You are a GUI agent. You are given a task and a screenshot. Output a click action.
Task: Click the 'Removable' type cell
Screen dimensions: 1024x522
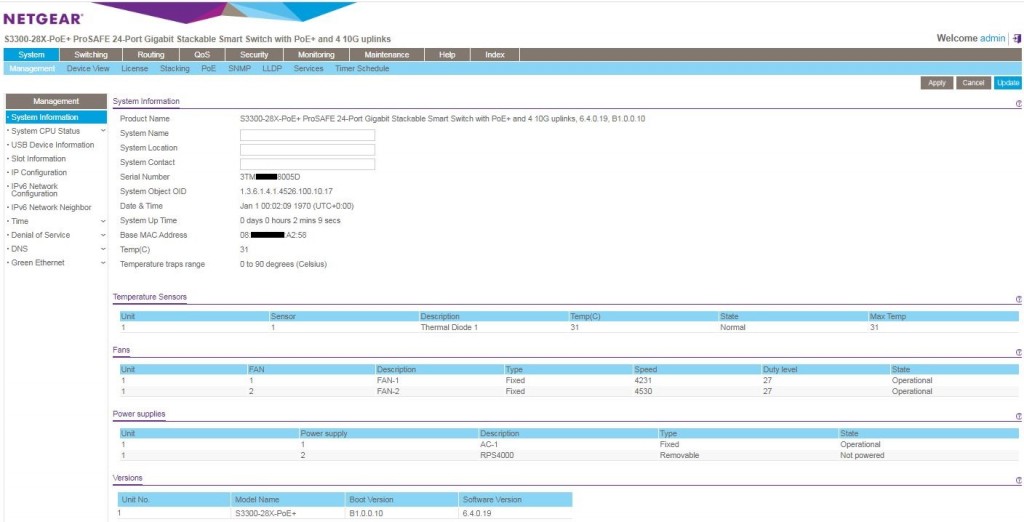pos(679,455)
